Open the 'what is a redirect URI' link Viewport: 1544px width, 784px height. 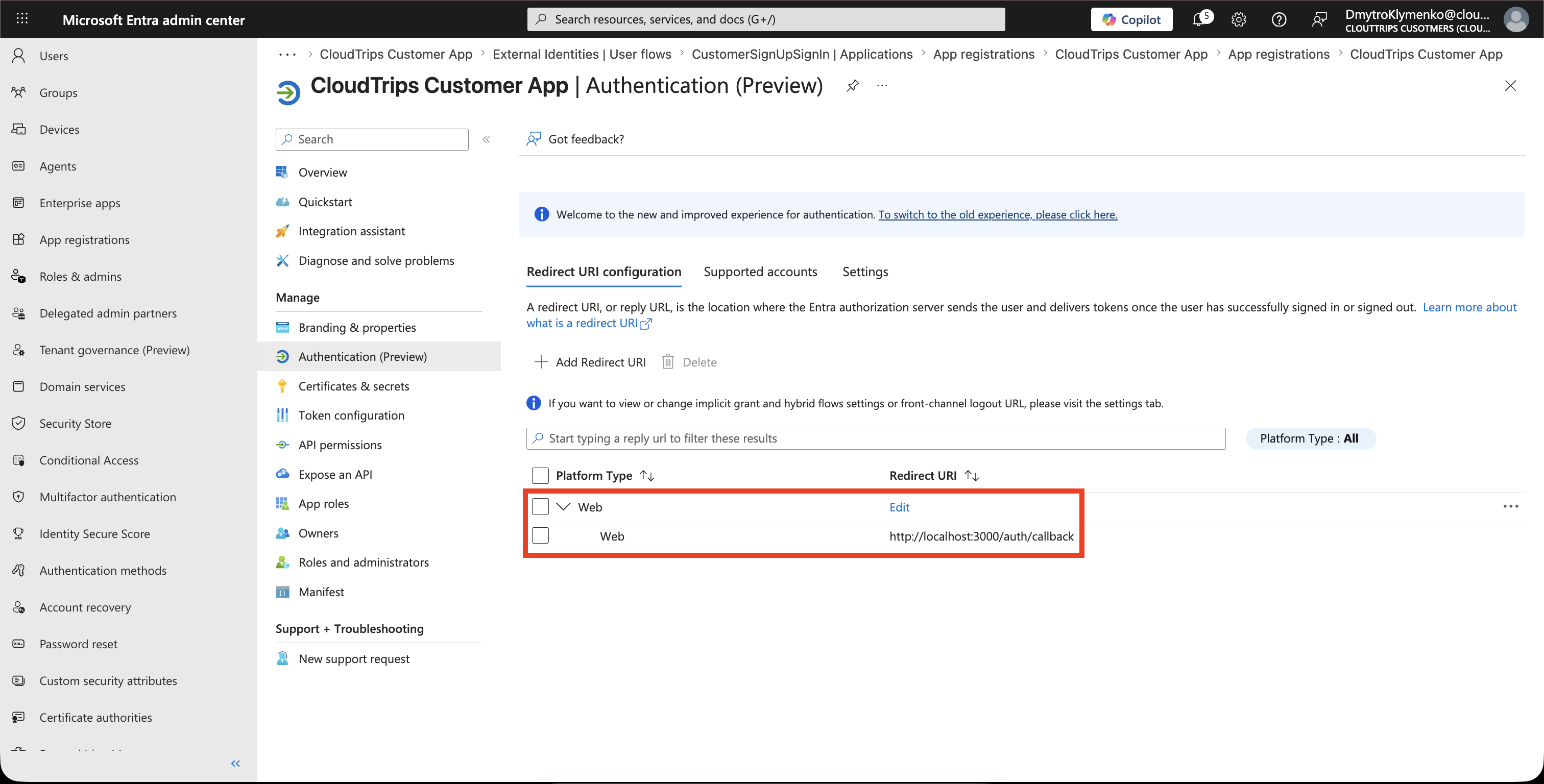(x=589, y=323)
